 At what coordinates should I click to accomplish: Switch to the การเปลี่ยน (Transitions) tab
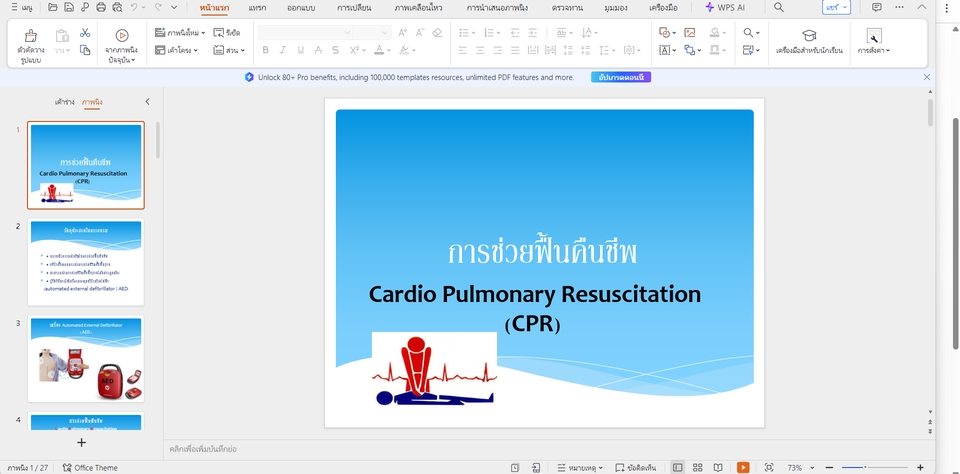click(x=353, y=8)
